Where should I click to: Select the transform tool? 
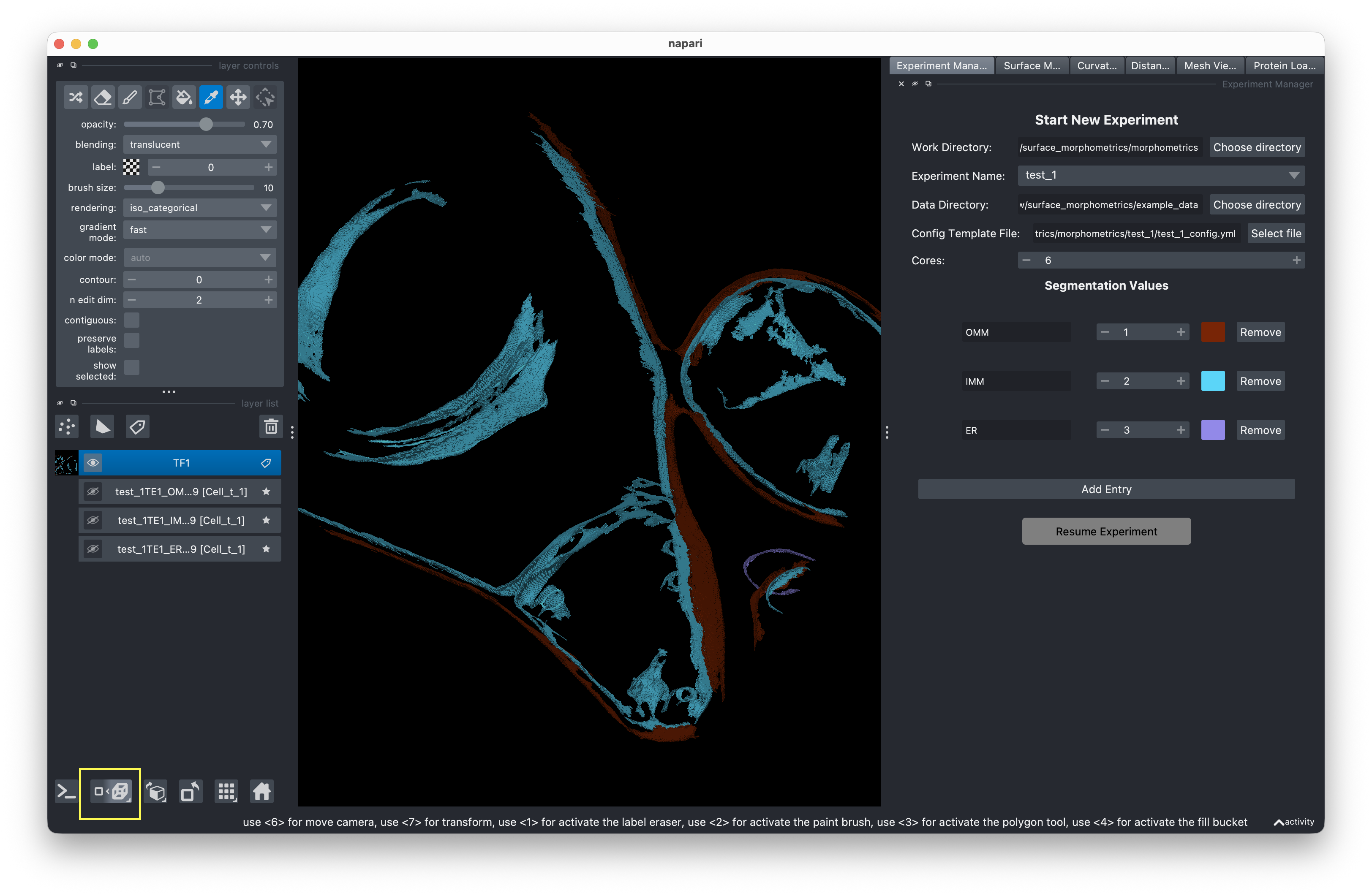pyautogui.click(x=265, y=98)
